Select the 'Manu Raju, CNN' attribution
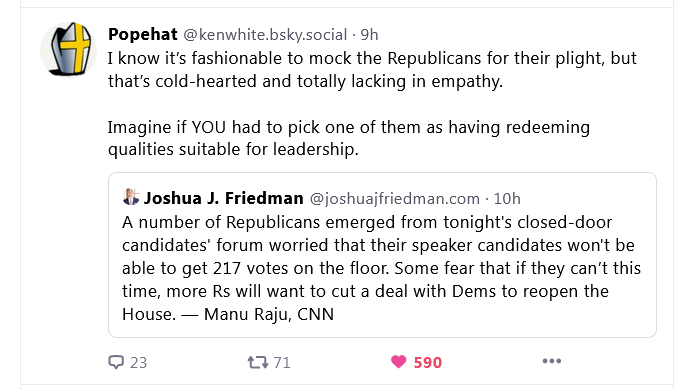The width and height of the screenshot is (676, 389). coord(269,314)
